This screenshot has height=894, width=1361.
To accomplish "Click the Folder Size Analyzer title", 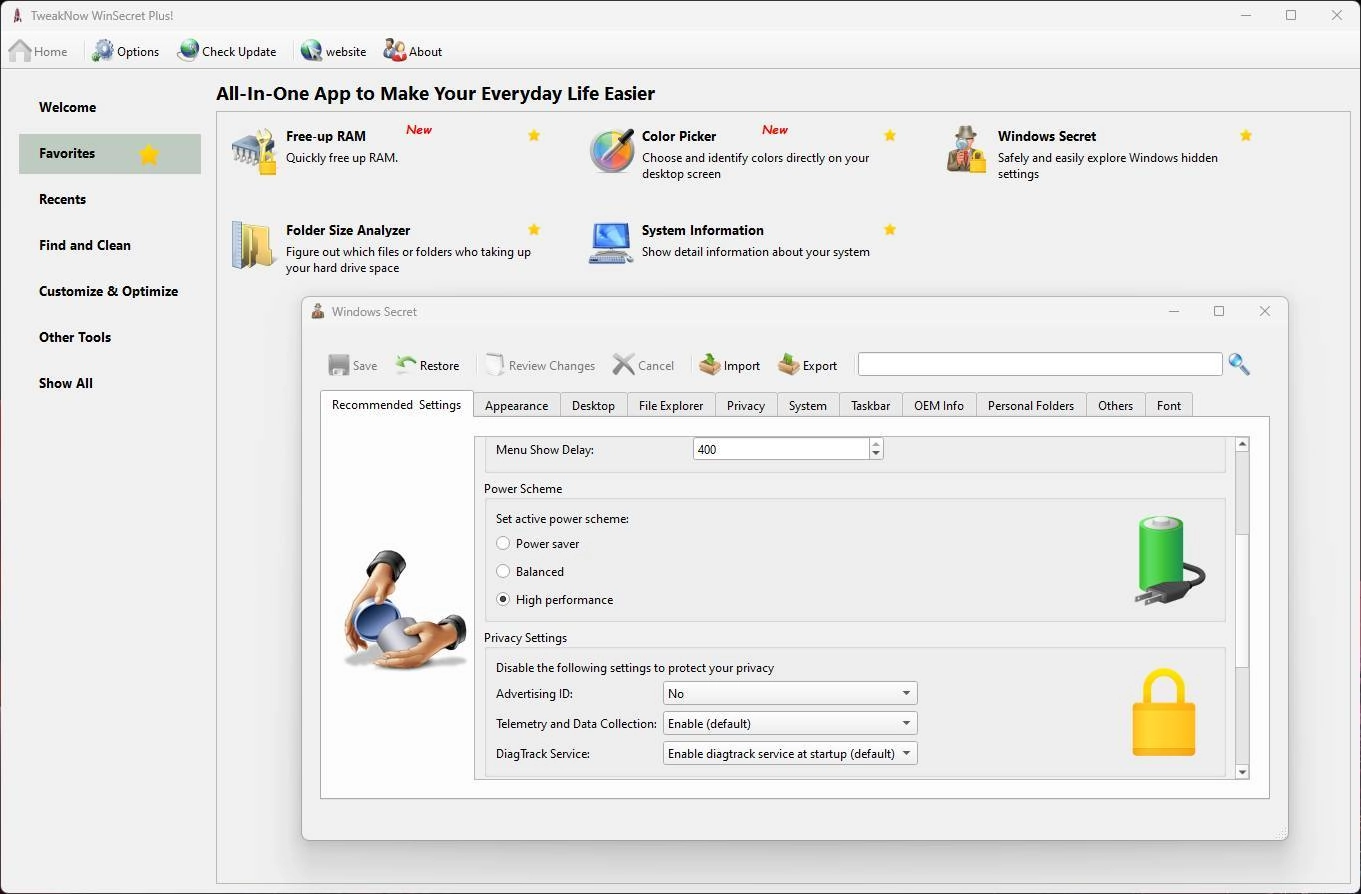I will point(348,230).
